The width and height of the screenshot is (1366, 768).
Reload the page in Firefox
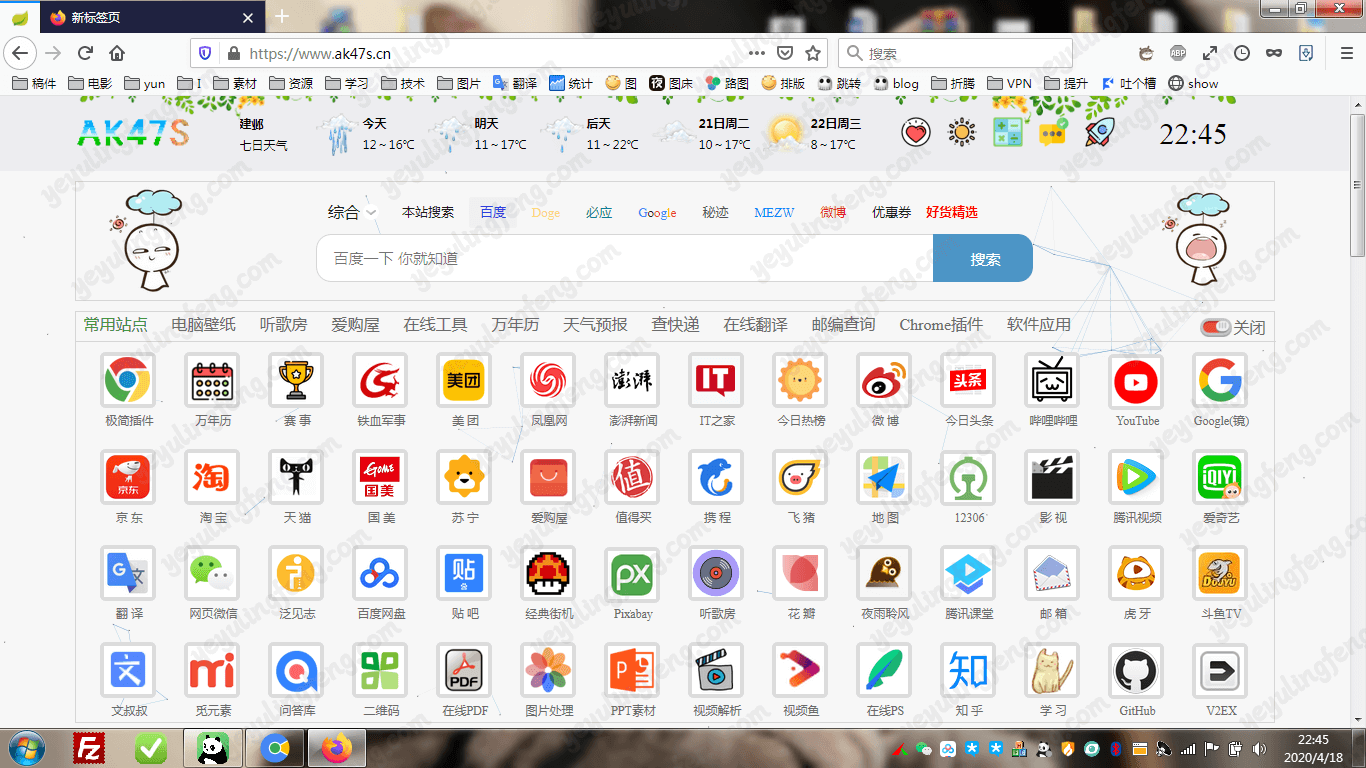tap(85, 53)
